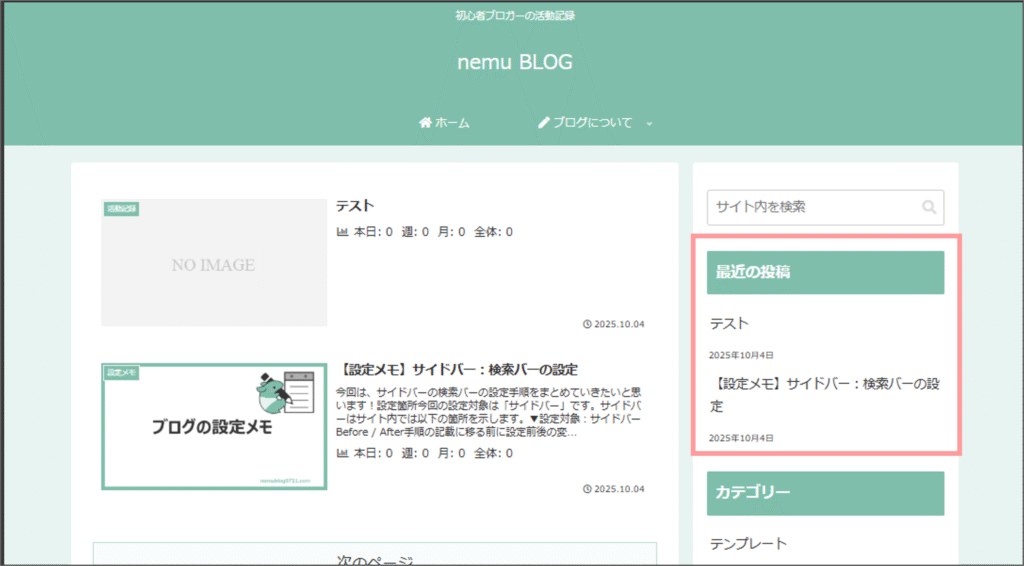The height and width of the screenshot is (566, 1024).
Task: Click the nemu BLOG site title
Action: click(514, 62)
